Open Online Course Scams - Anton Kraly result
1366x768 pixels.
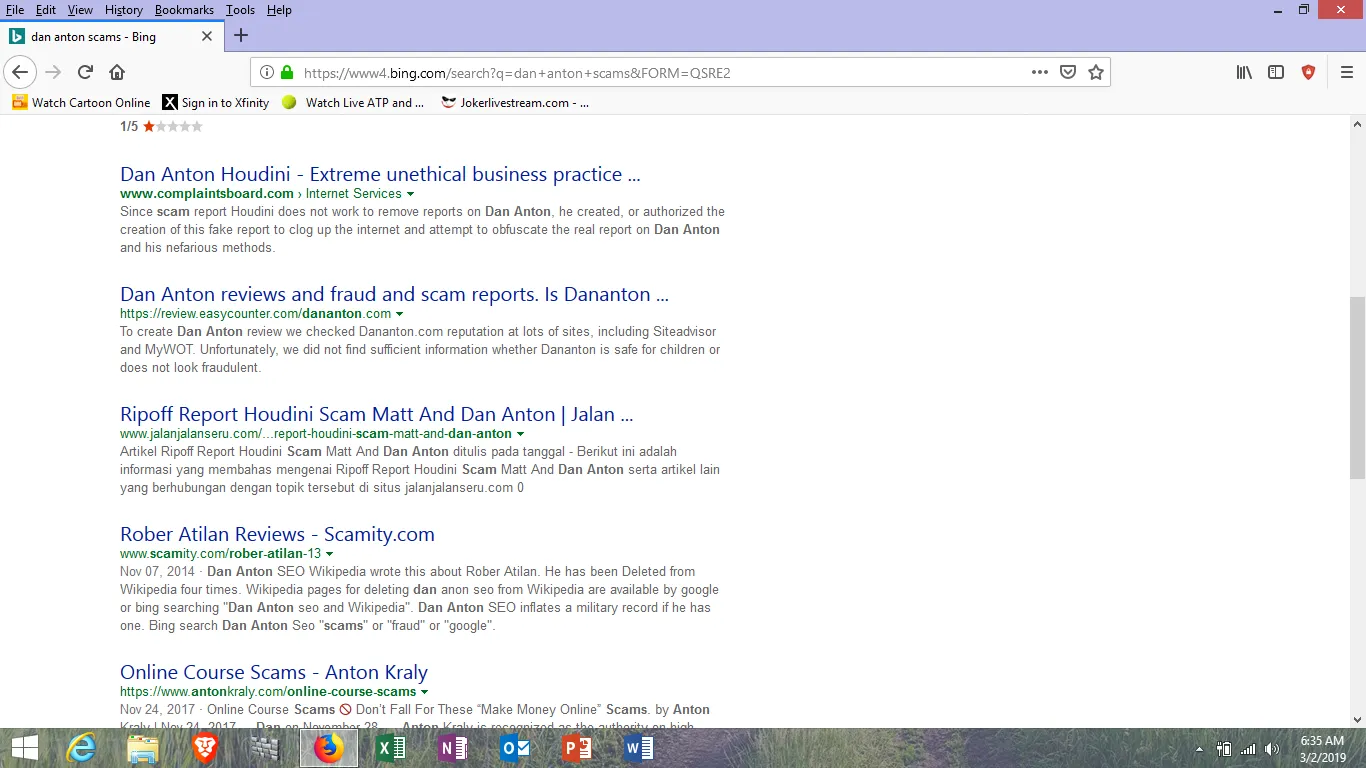[x=274, y=672]
